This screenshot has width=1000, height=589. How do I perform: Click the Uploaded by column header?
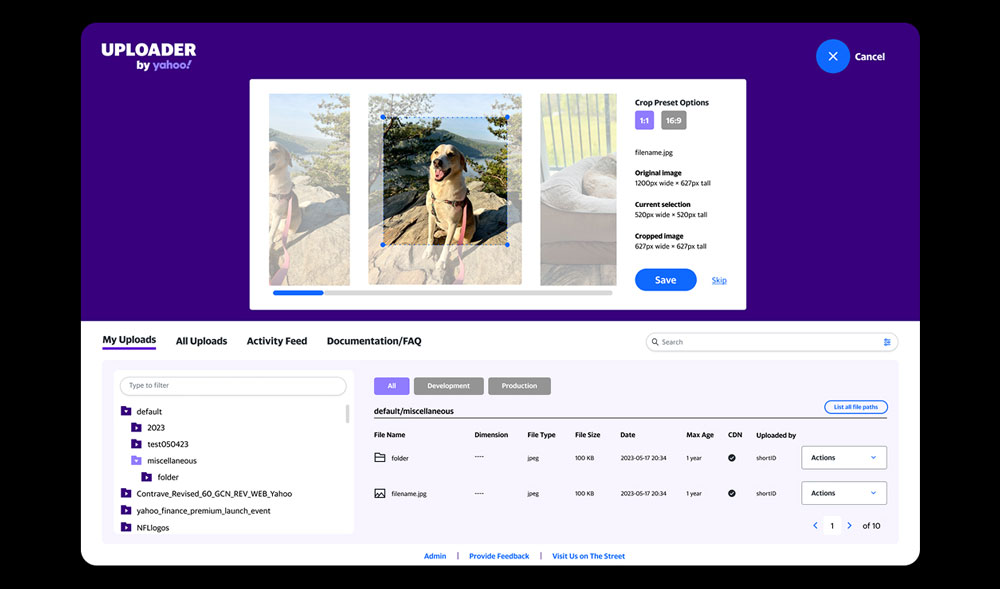click(x=776, y=435)
